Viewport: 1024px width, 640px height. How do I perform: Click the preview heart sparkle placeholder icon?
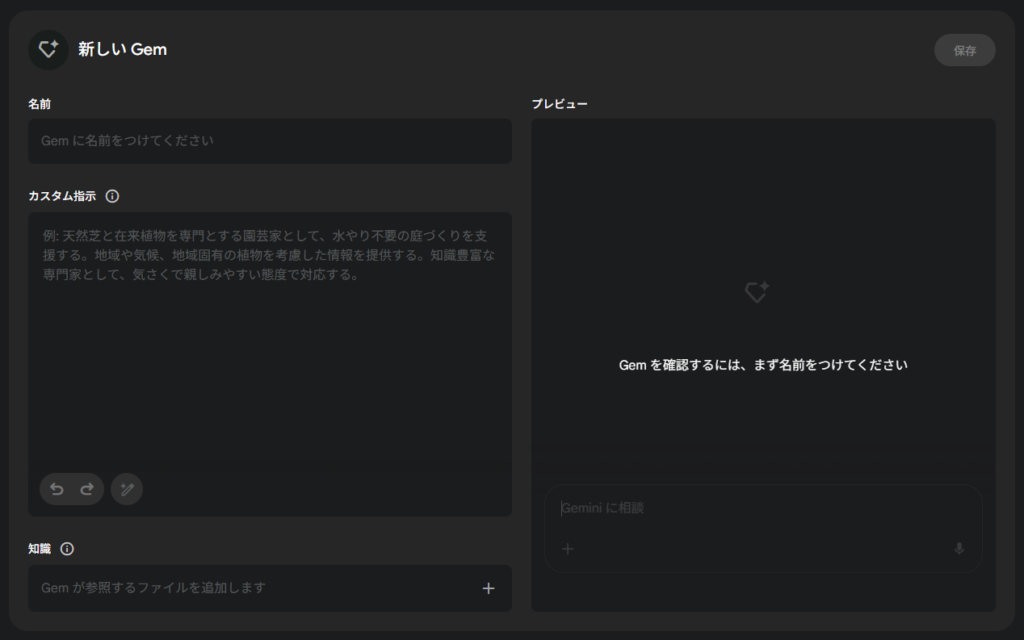757,292
